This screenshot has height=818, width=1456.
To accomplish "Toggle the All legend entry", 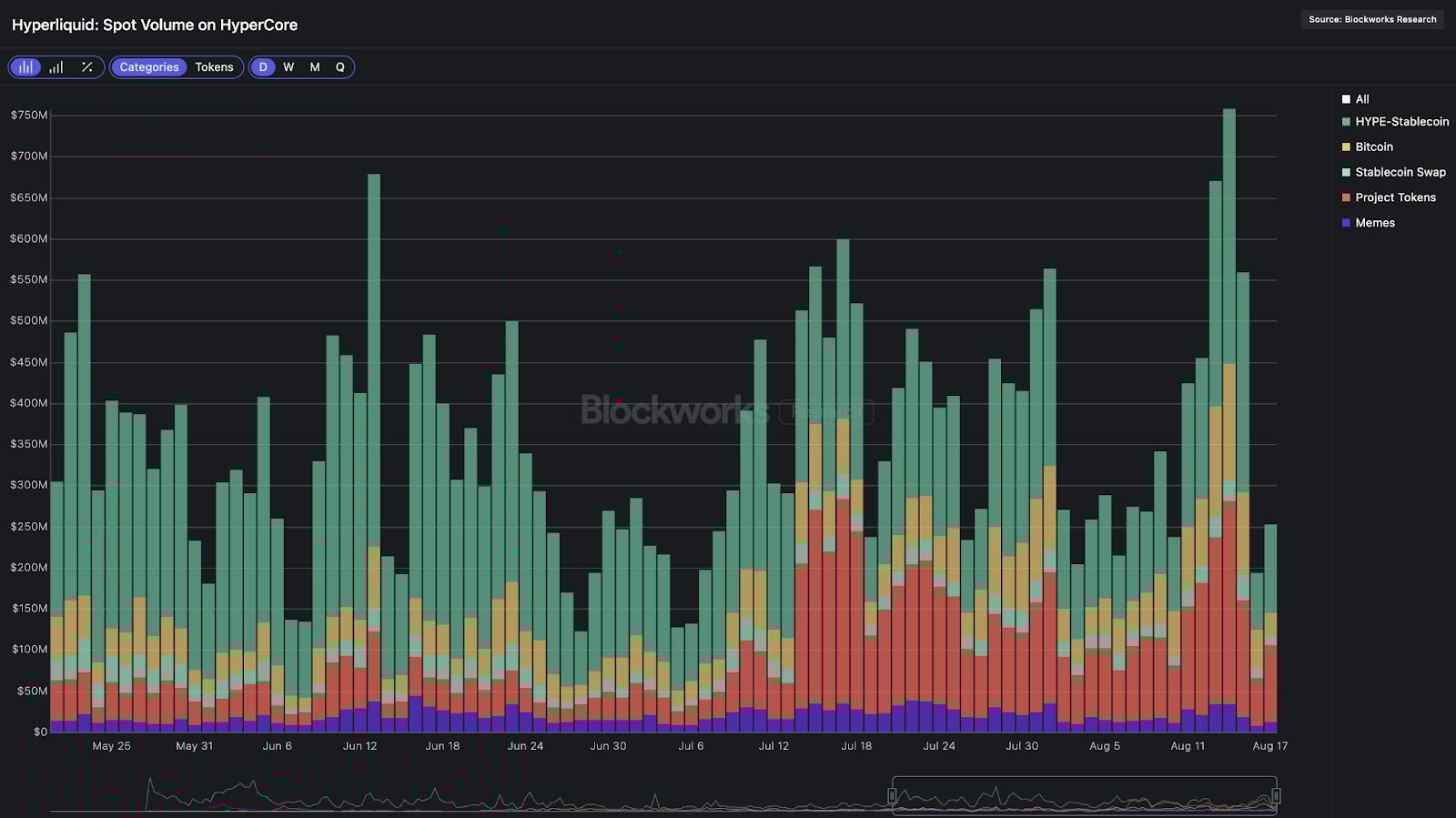I will point(1355,99).
